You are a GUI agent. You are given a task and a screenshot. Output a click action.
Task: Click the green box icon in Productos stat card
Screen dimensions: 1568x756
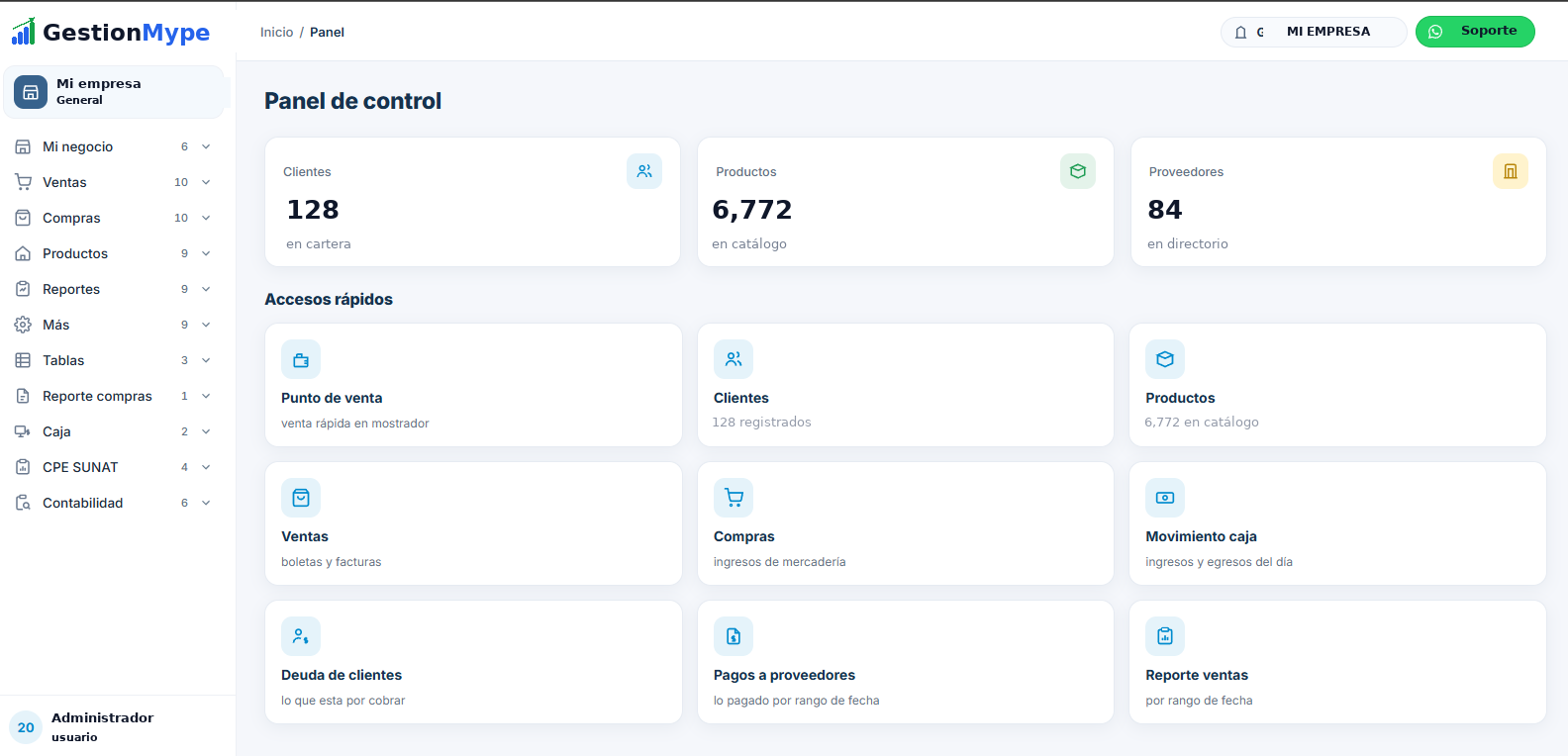click(1078, 171)
